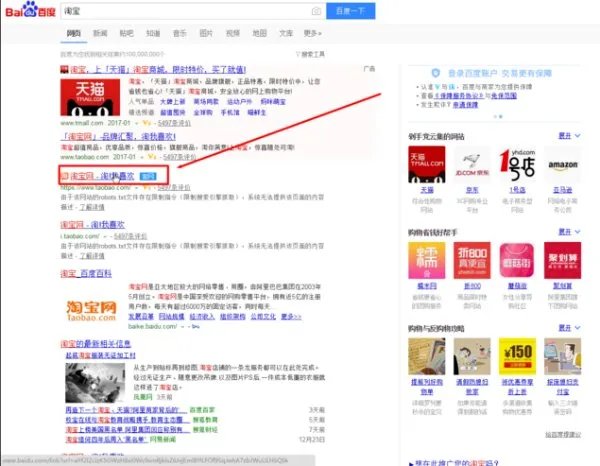The image size is (600, 466).
Task: Click the 更多>> link in Baike result
Action: point(291,317)
